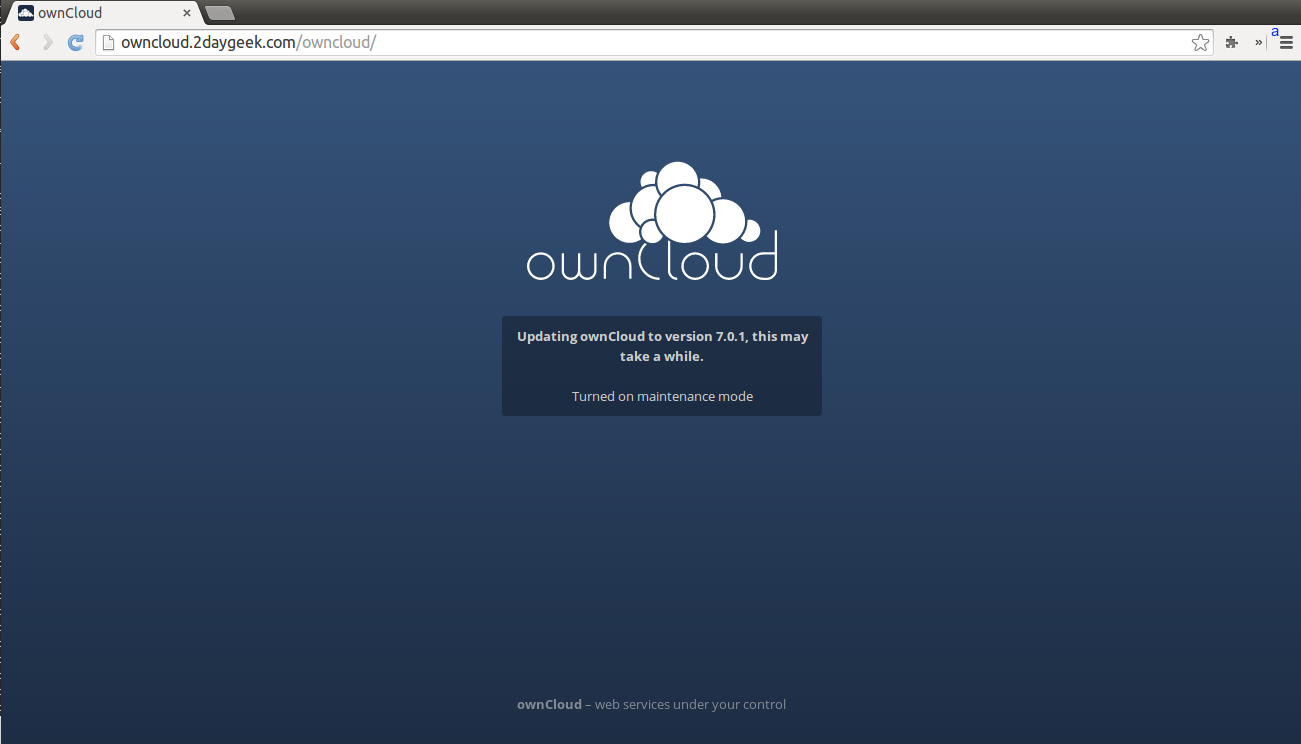Click the 'Updating ownCloud to version 7.0.1' message
This screenshot has width=1301, height=744.
662,346
